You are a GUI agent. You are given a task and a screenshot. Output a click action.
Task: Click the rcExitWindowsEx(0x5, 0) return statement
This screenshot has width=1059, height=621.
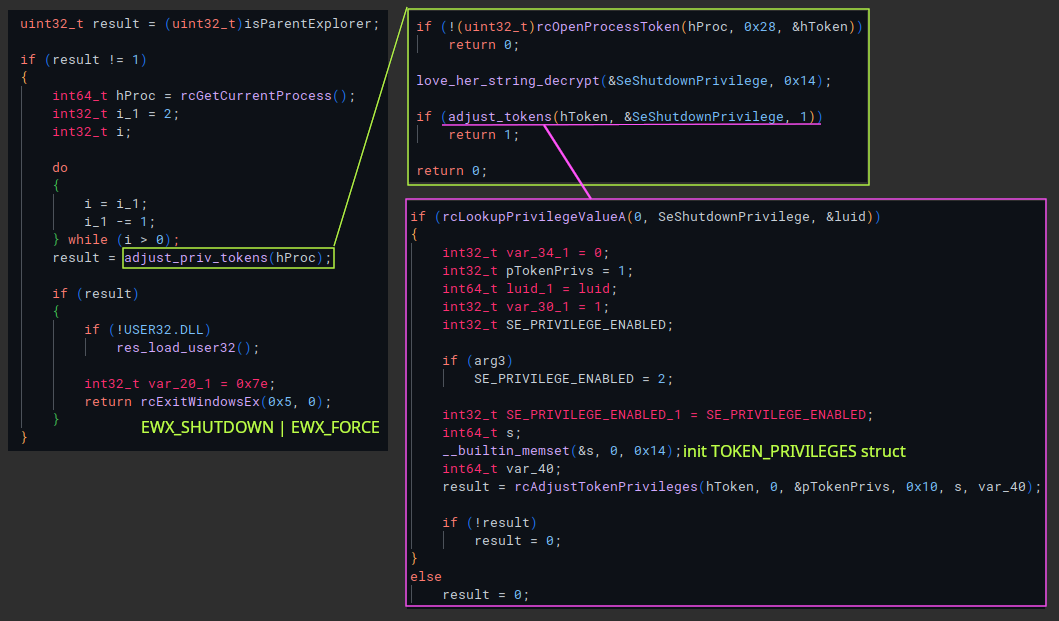[208, 401]
